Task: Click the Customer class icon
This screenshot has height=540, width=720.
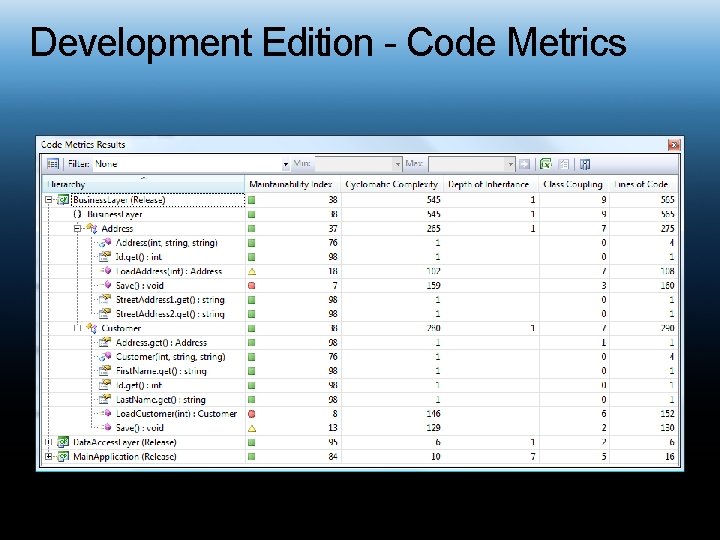Action: pos(91,328)
